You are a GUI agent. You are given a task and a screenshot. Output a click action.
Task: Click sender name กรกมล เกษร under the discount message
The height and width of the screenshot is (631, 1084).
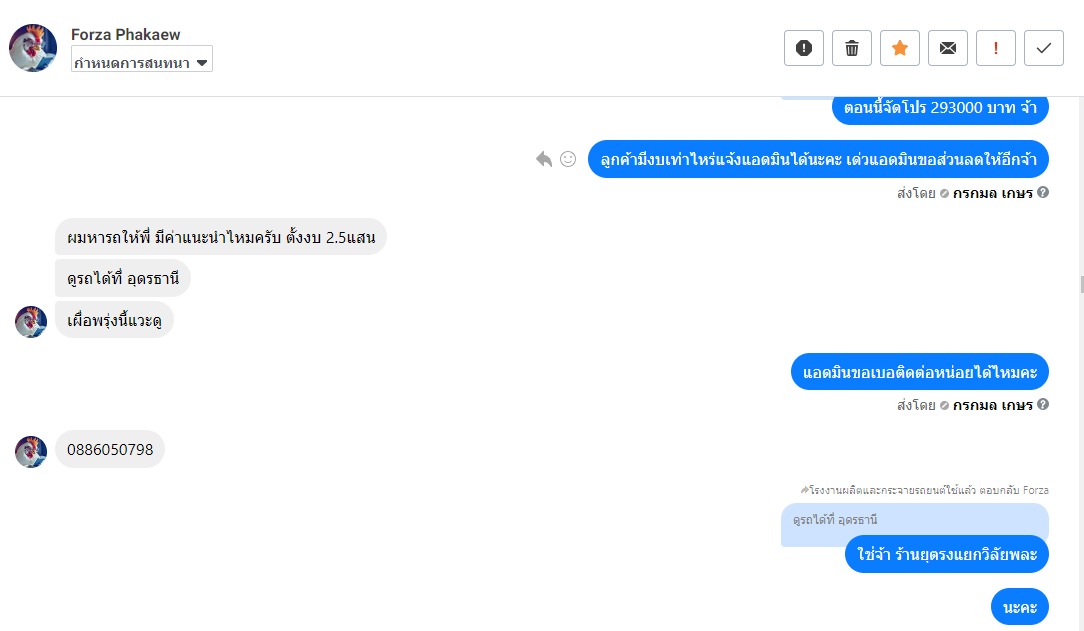pyautogui.click(x=992, y=193)
